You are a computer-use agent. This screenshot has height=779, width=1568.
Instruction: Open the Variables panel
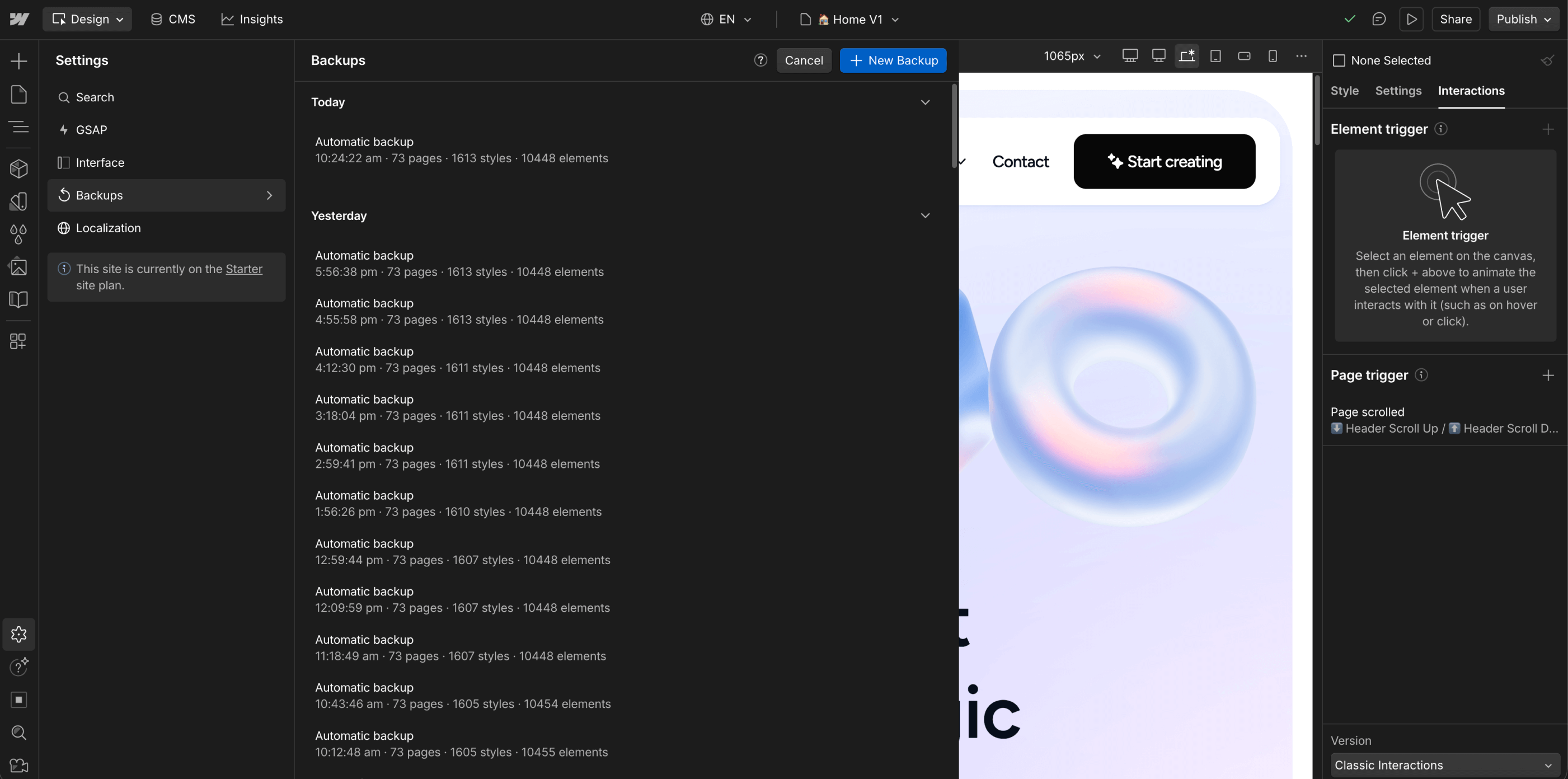pyautogui.click(x=18, y=234)
